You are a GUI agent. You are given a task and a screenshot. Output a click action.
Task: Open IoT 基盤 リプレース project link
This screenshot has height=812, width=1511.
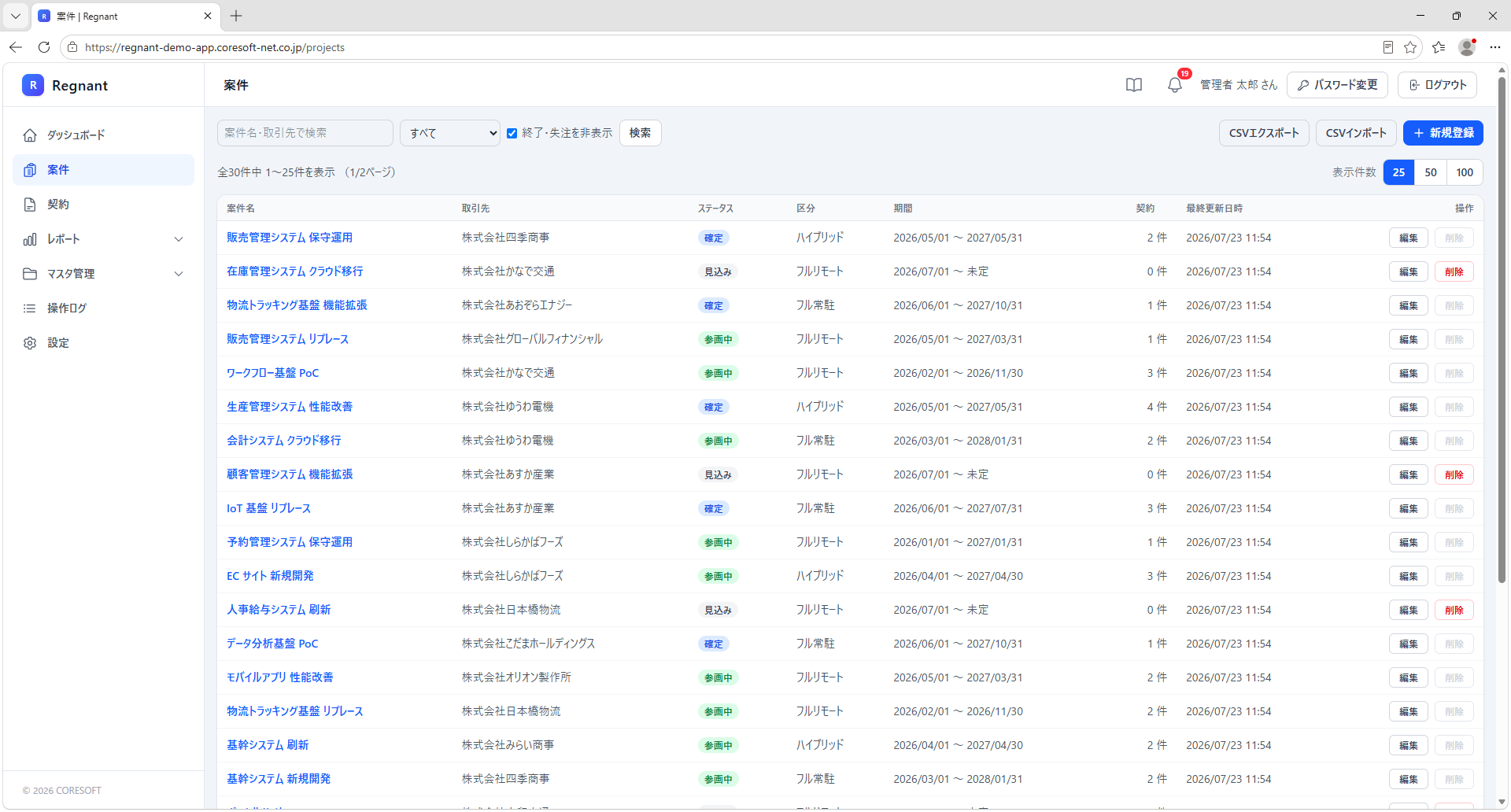point(268,508)
